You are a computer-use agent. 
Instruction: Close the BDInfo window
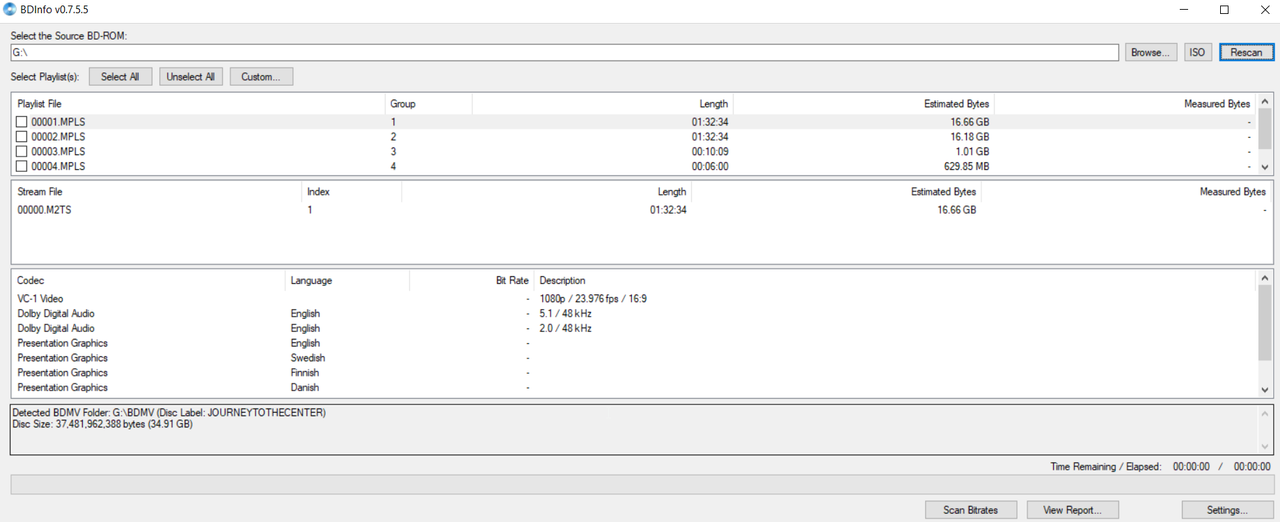coord(1263,10)
